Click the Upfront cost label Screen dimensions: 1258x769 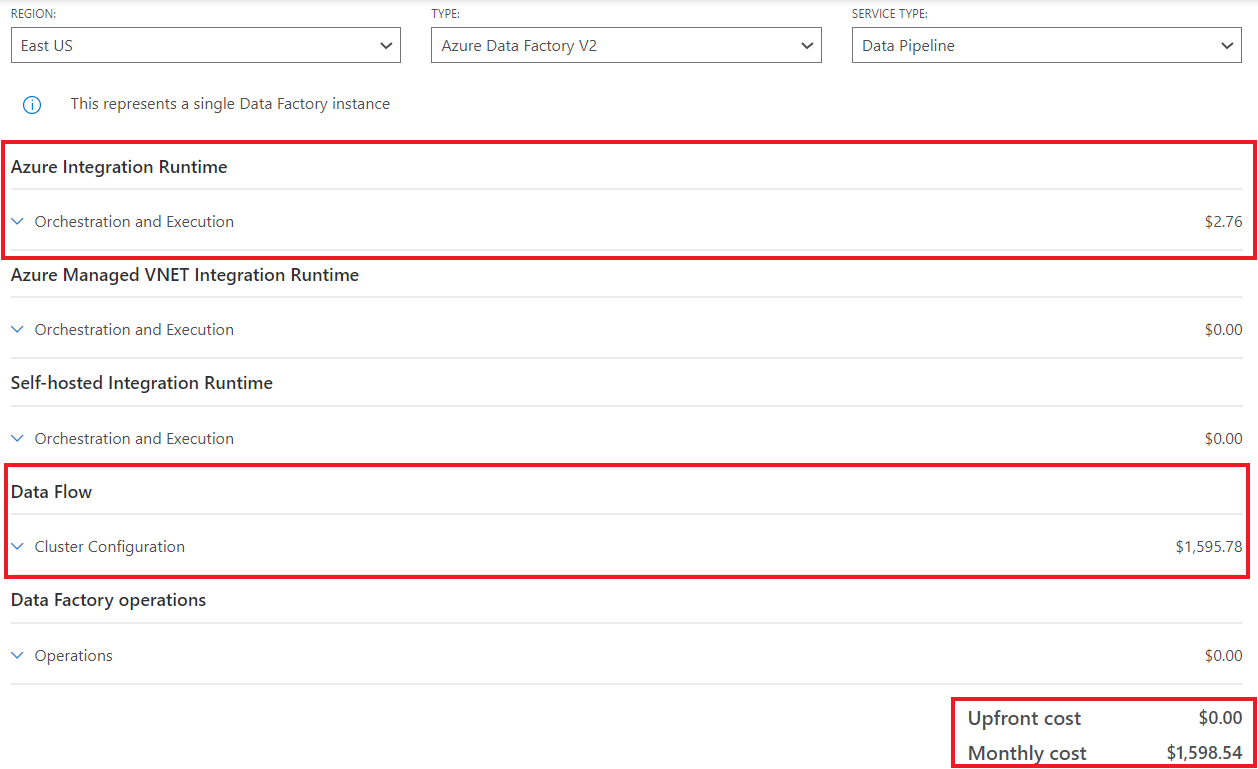(1024, 718)
